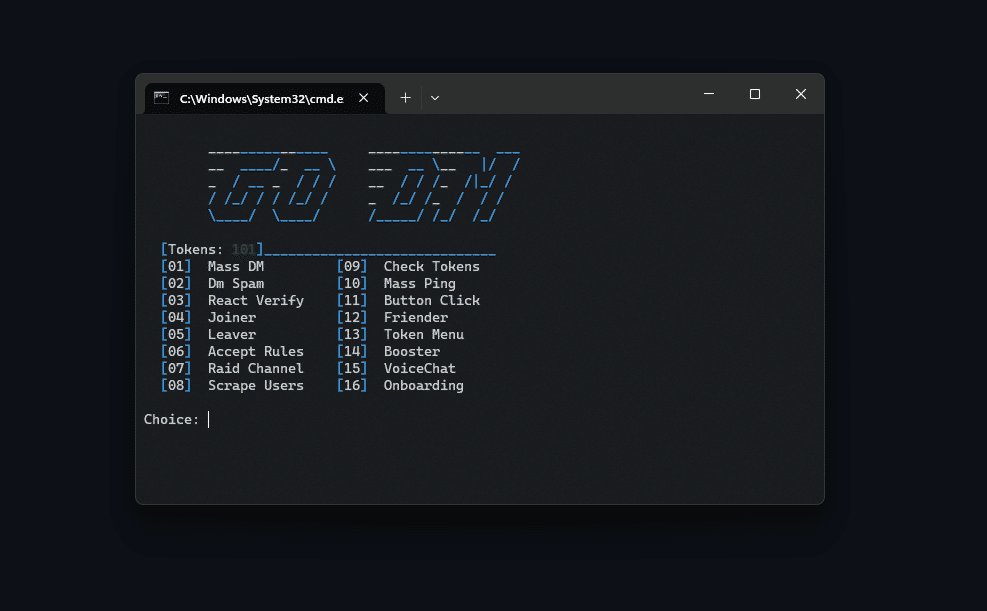Screen dimensions: 987x611
Task: Click the Tokens: 101 counter text
Action: click(x=212, y=249)
